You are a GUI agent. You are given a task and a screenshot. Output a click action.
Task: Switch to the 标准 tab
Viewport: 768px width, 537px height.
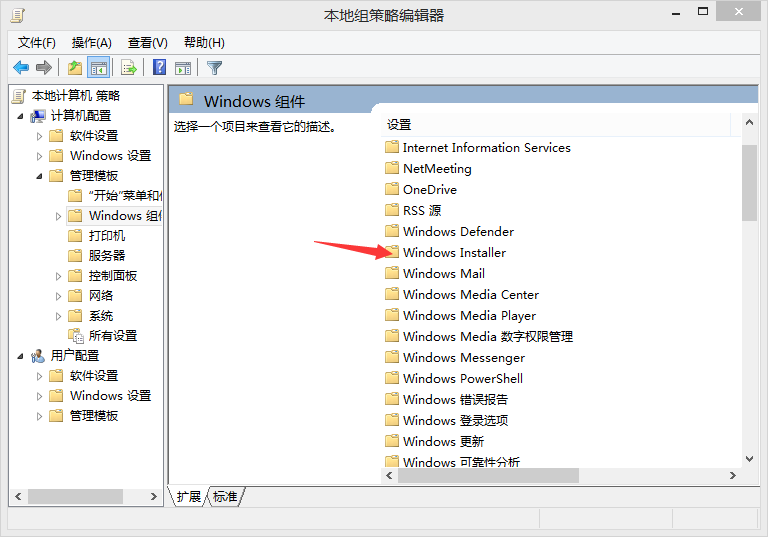(x=225, y=496)
